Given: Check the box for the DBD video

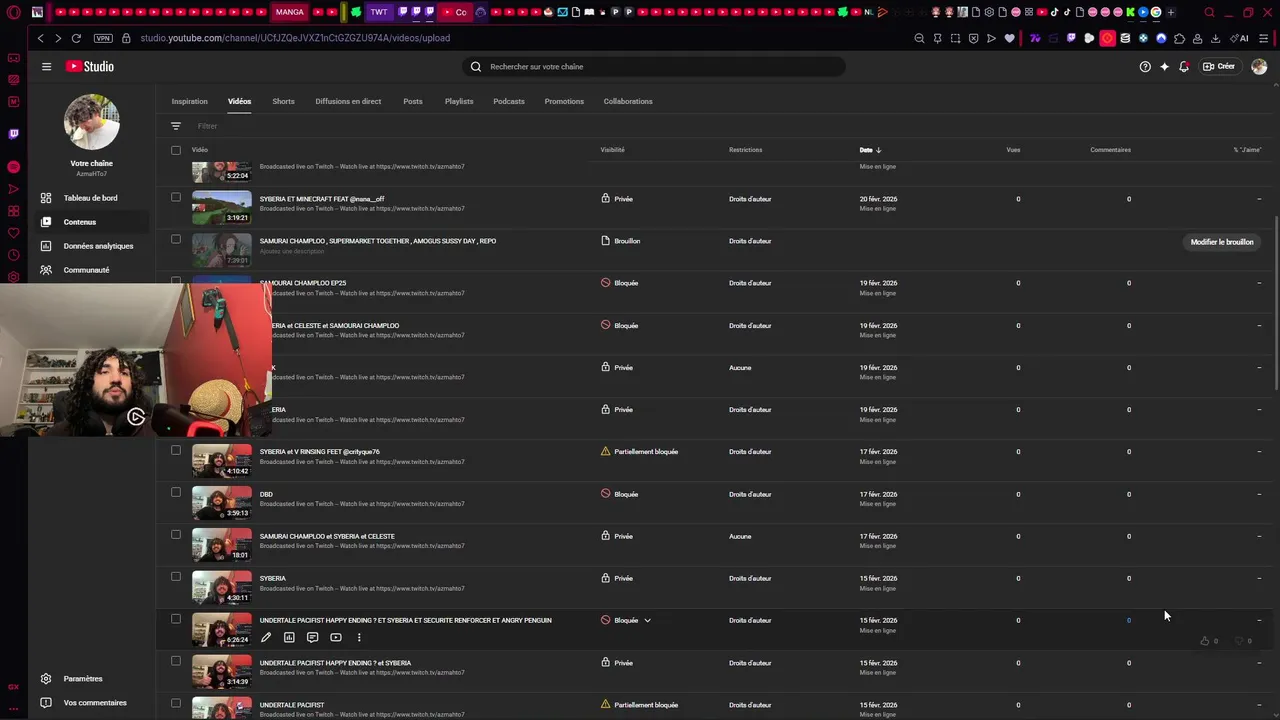Looking at the screenshot, I should tap(176, 492).
